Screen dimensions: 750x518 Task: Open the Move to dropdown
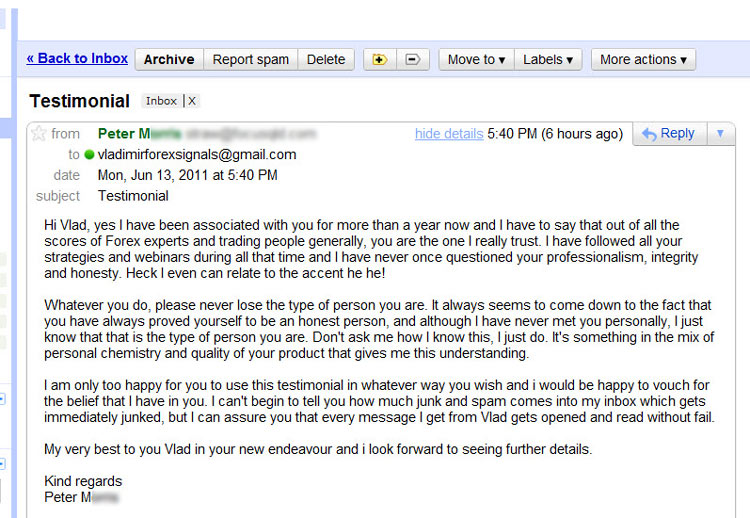pyautogui.click(x=476, y=59)
